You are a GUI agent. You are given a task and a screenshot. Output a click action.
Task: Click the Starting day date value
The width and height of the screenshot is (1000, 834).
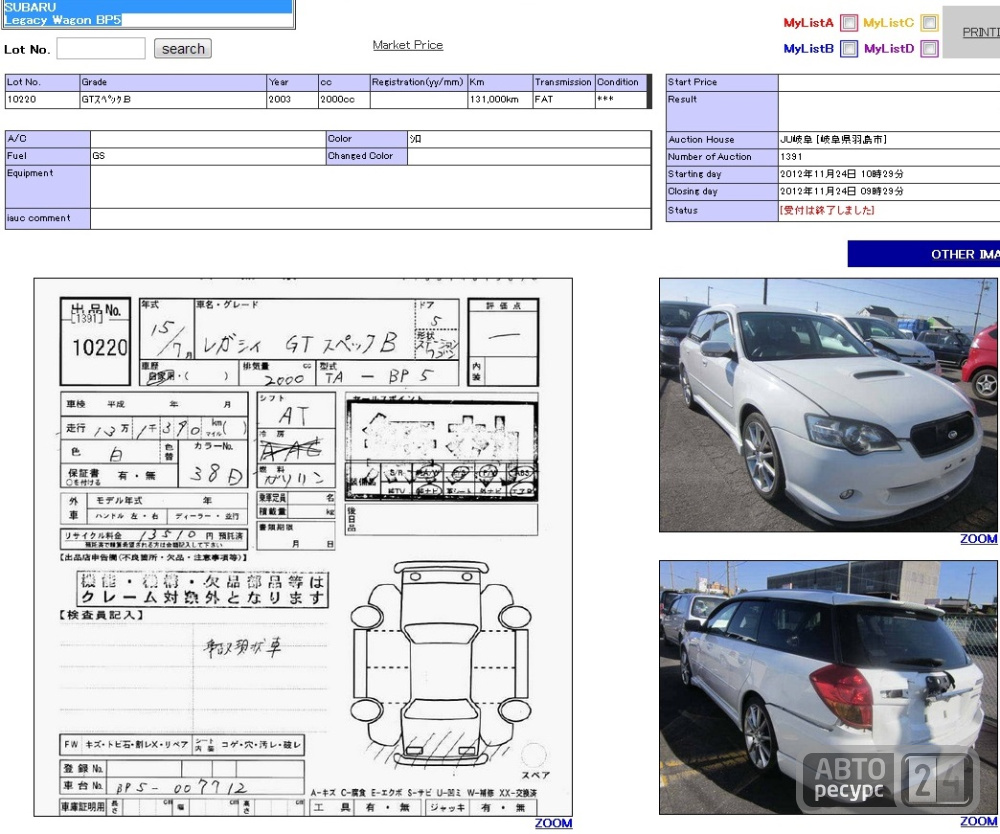841,174
